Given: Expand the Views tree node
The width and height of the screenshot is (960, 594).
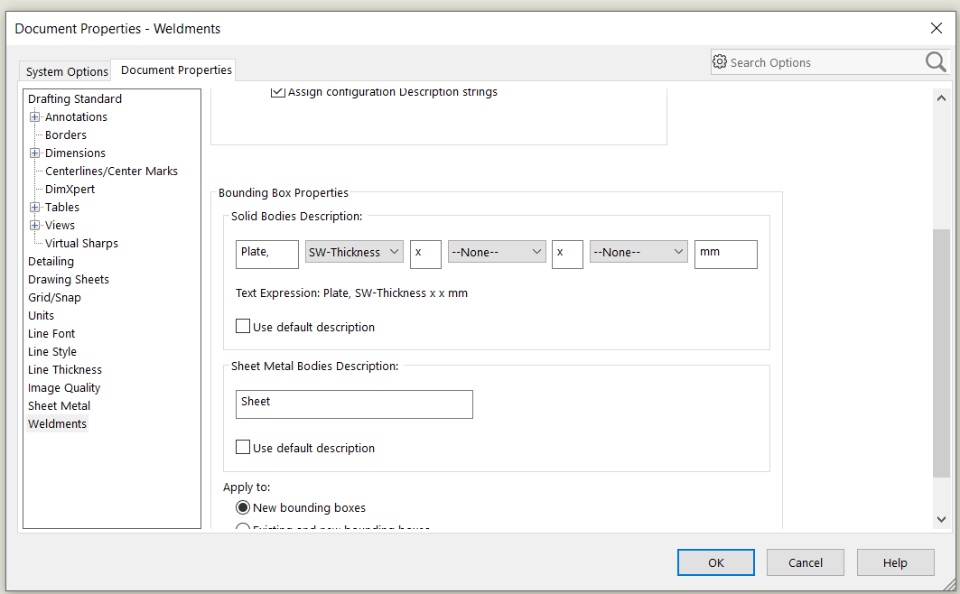Looking at the screenshot, I should pos(35,225).
